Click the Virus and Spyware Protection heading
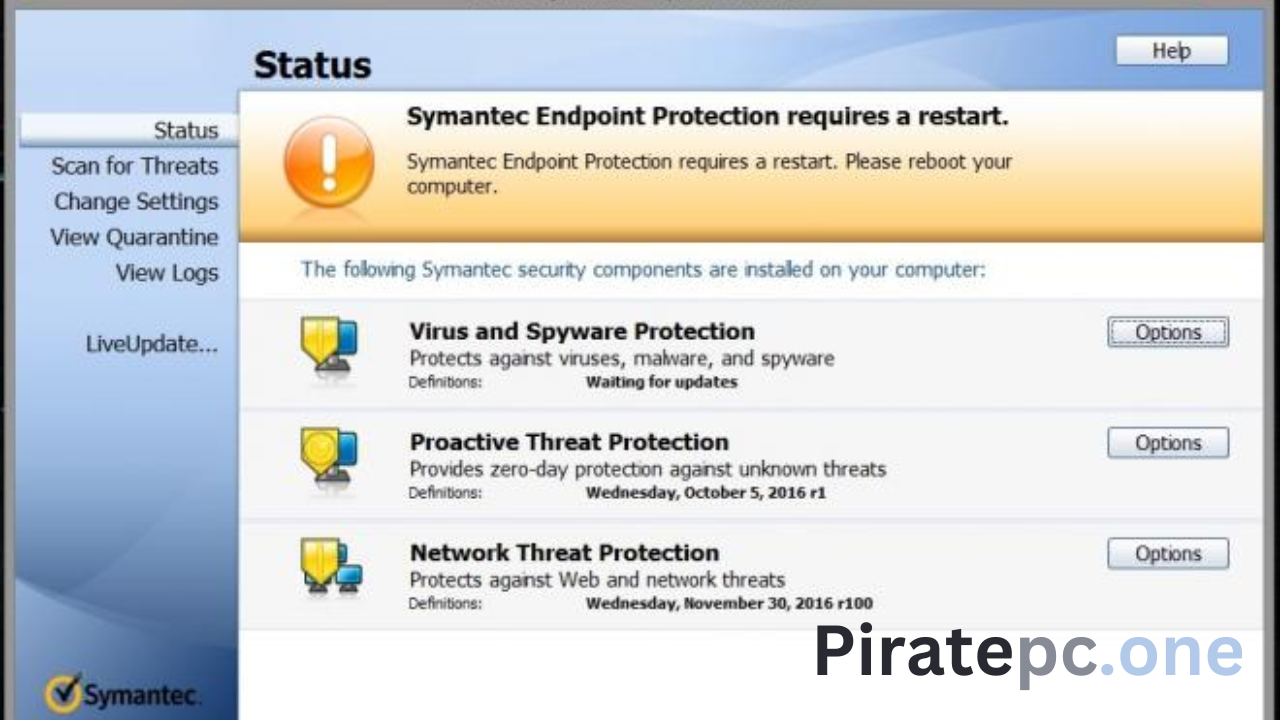Image resolution: width=1280 pixels, height=720 pixels. (582, 331)
